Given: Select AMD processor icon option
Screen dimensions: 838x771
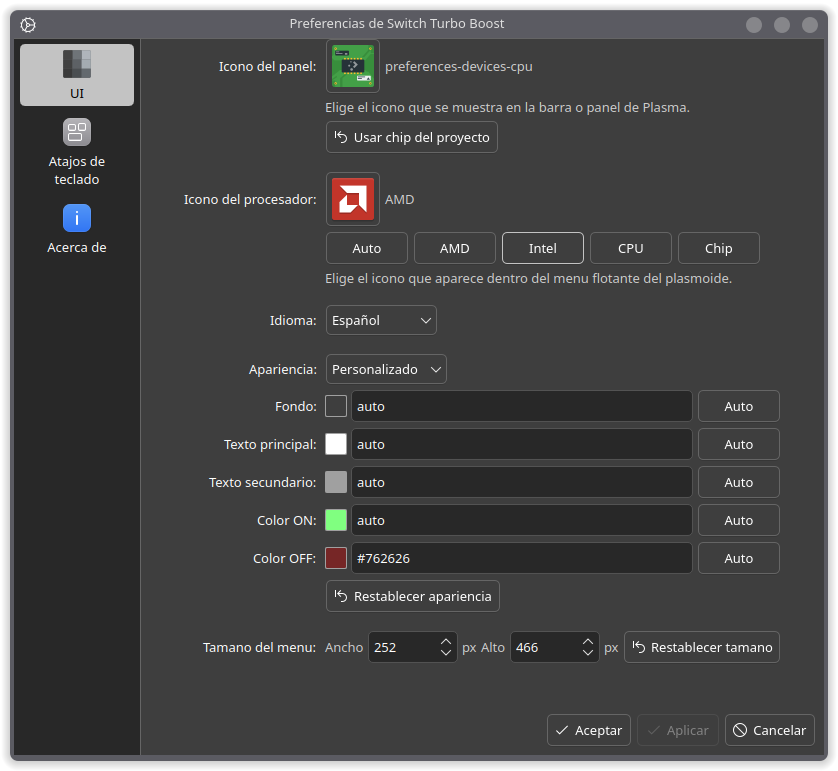Looking at the screenshot, I should point(454,248).
